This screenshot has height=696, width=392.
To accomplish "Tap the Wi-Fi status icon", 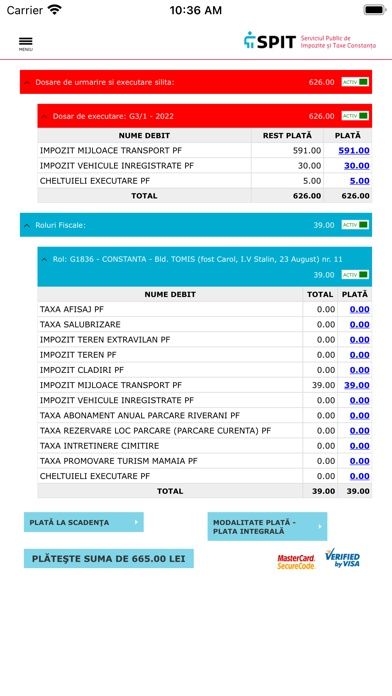I will (55, 10).
